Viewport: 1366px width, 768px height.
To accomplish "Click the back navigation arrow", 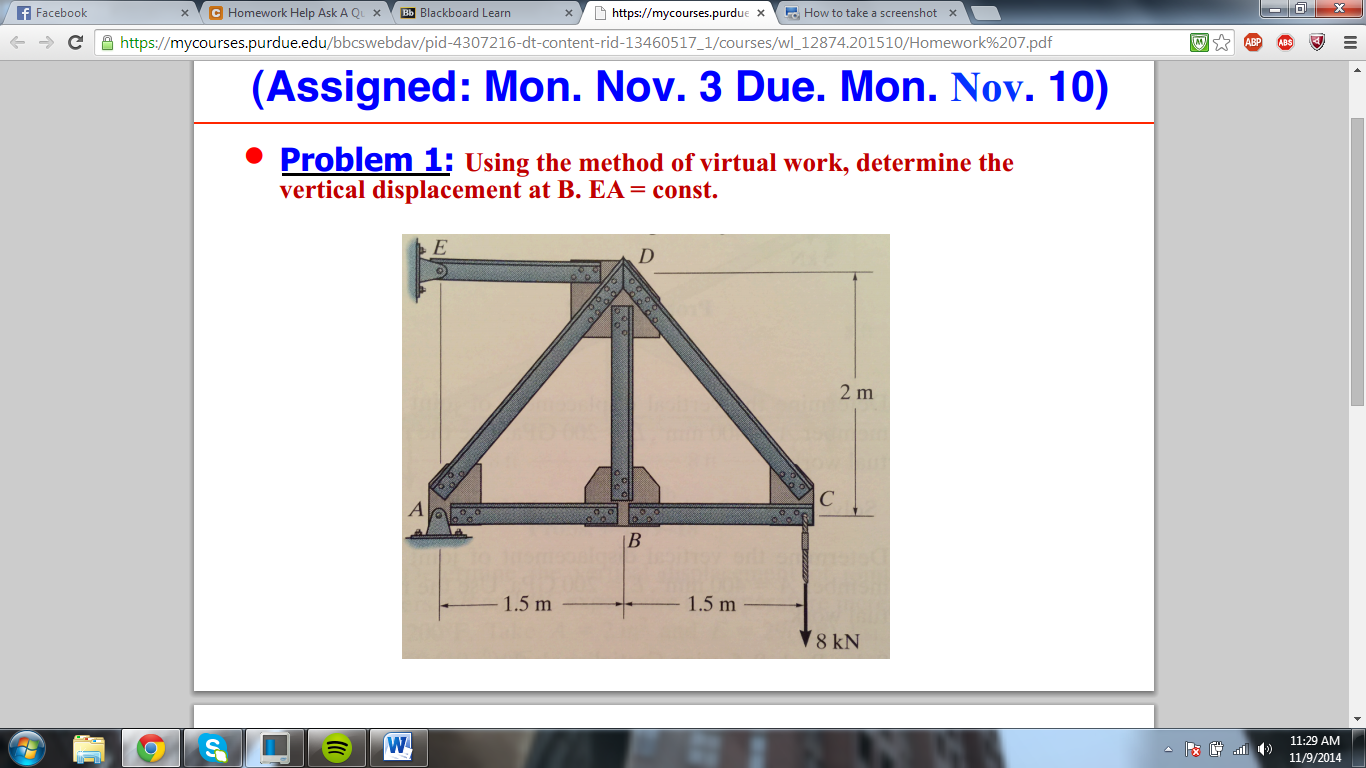I will click(x=19, y=42).
